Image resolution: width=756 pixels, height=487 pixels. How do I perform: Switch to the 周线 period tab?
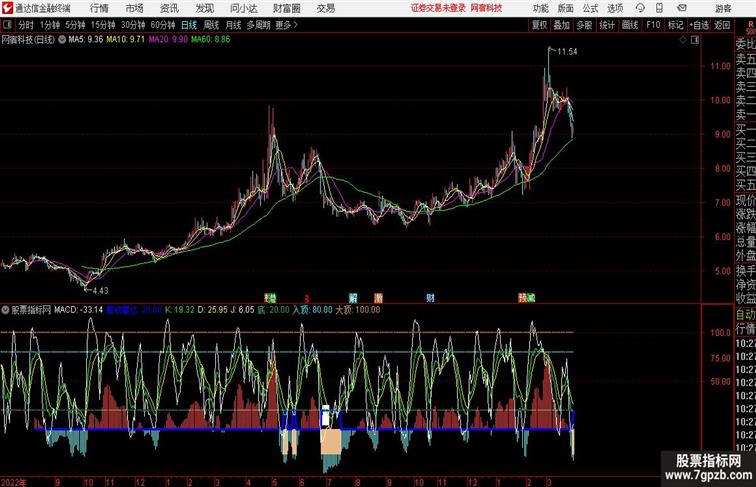[211, 25]
